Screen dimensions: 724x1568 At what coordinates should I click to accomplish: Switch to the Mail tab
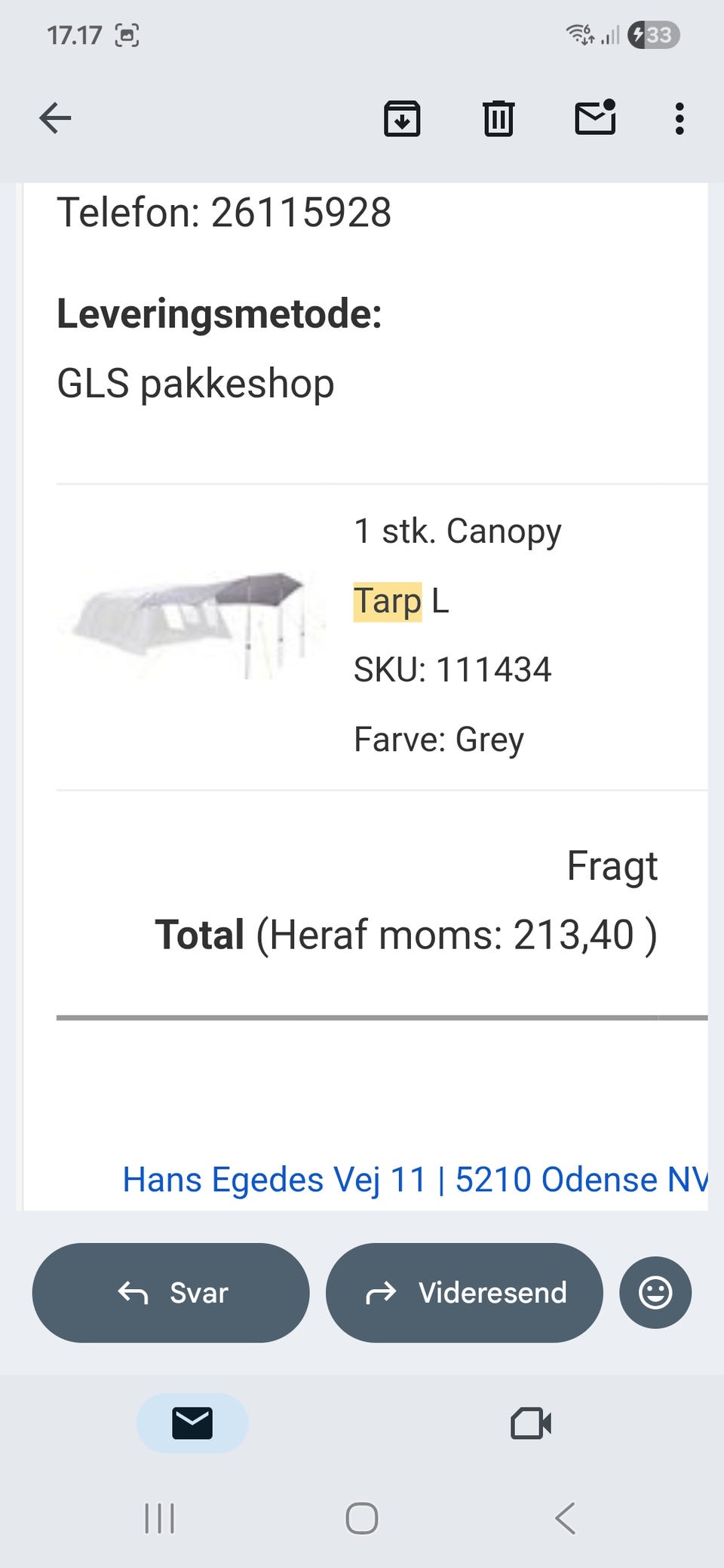click(x=192, y=1423)
